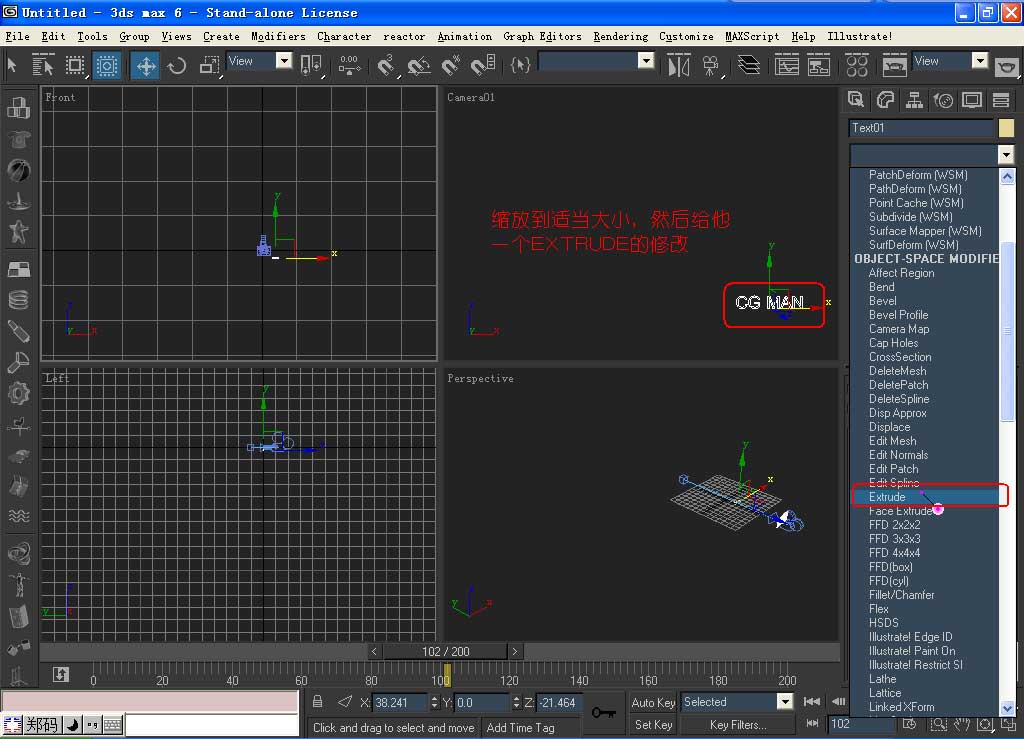Image resolution: width=1024 pixels, height=739 pixels.
Task: Open the Rendering menu
Action: pyautogui.click(x=620, y=37)
